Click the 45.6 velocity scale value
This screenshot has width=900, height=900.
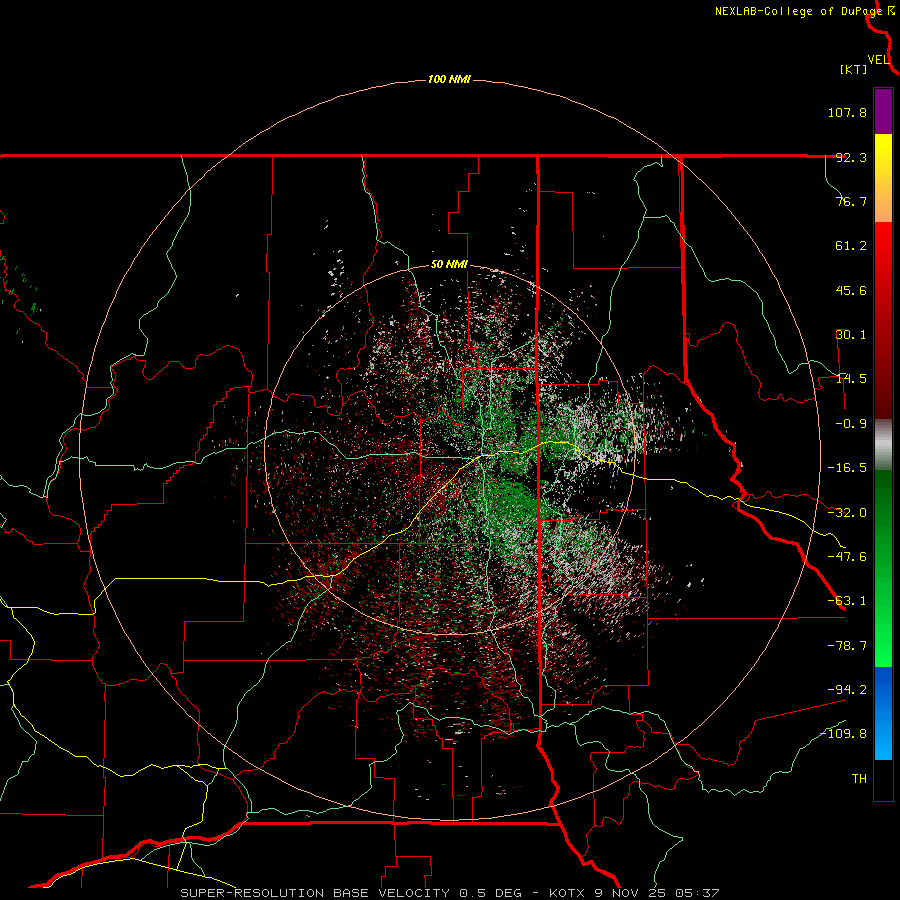[851, 290]
